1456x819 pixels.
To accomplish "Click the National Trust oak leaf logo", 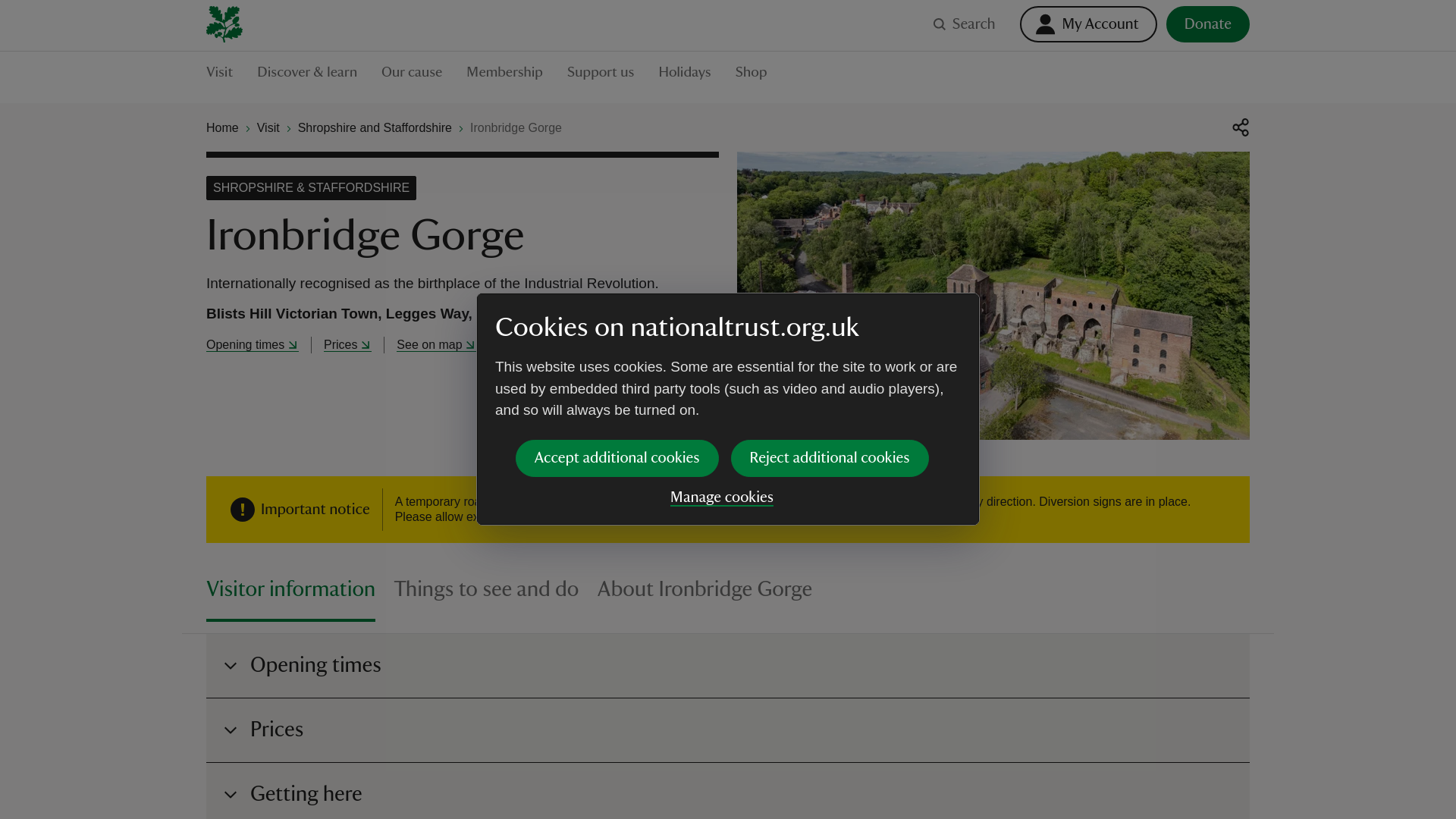I will coord(224,24).
